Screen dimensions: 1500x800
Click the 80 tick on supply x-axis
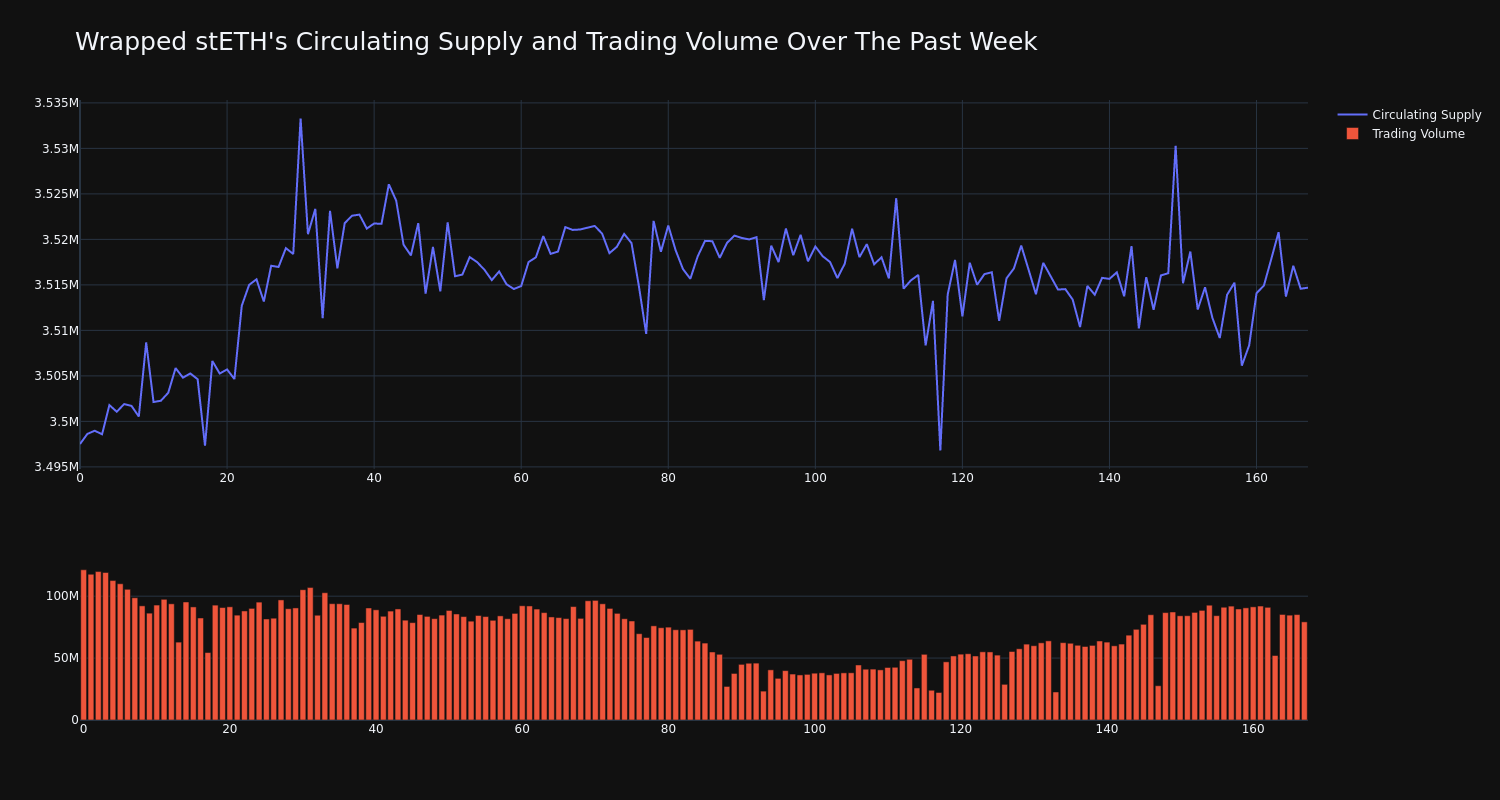coord(668,479)
